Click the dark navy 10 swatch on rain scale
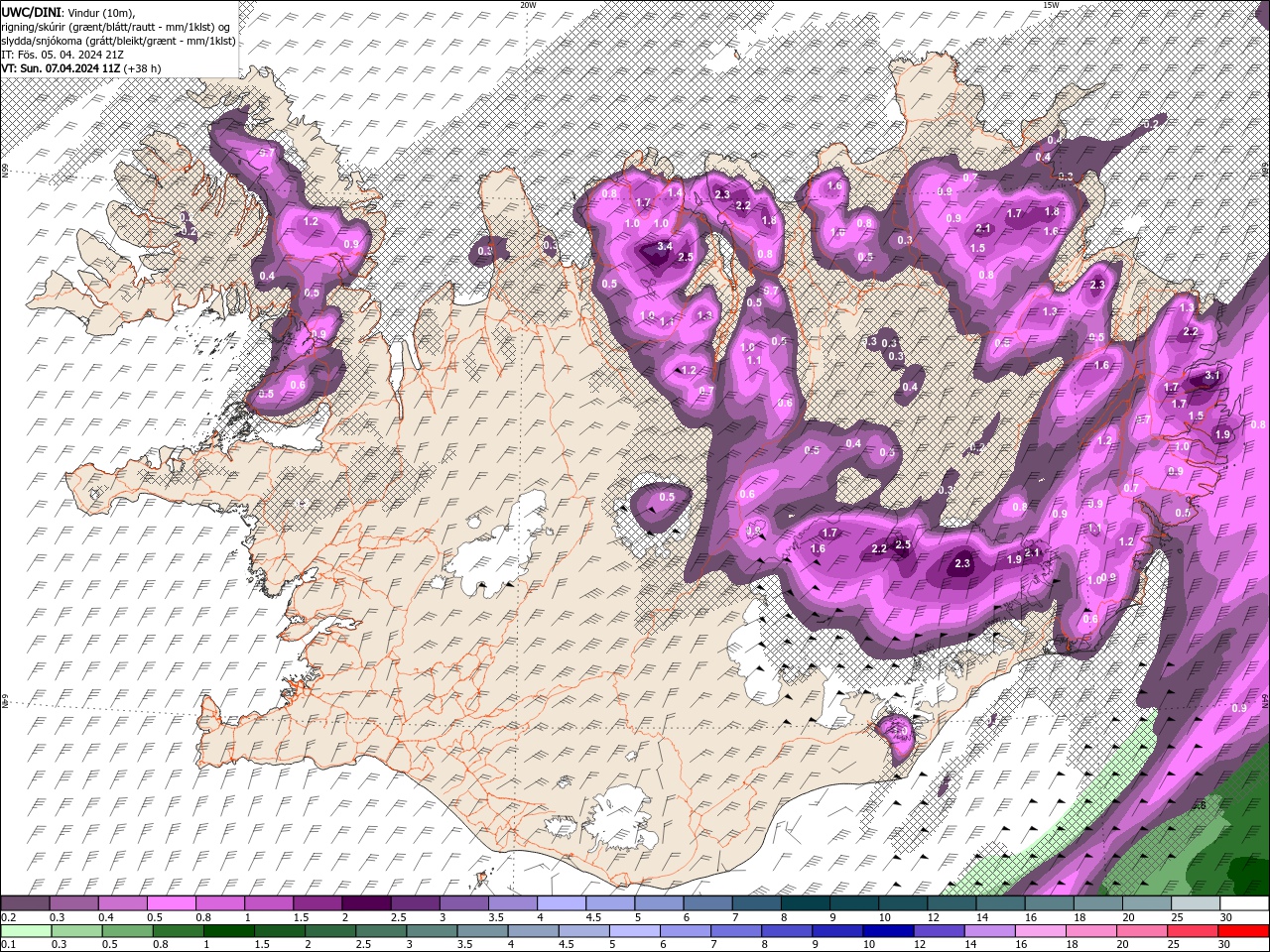 coord(888,931)
